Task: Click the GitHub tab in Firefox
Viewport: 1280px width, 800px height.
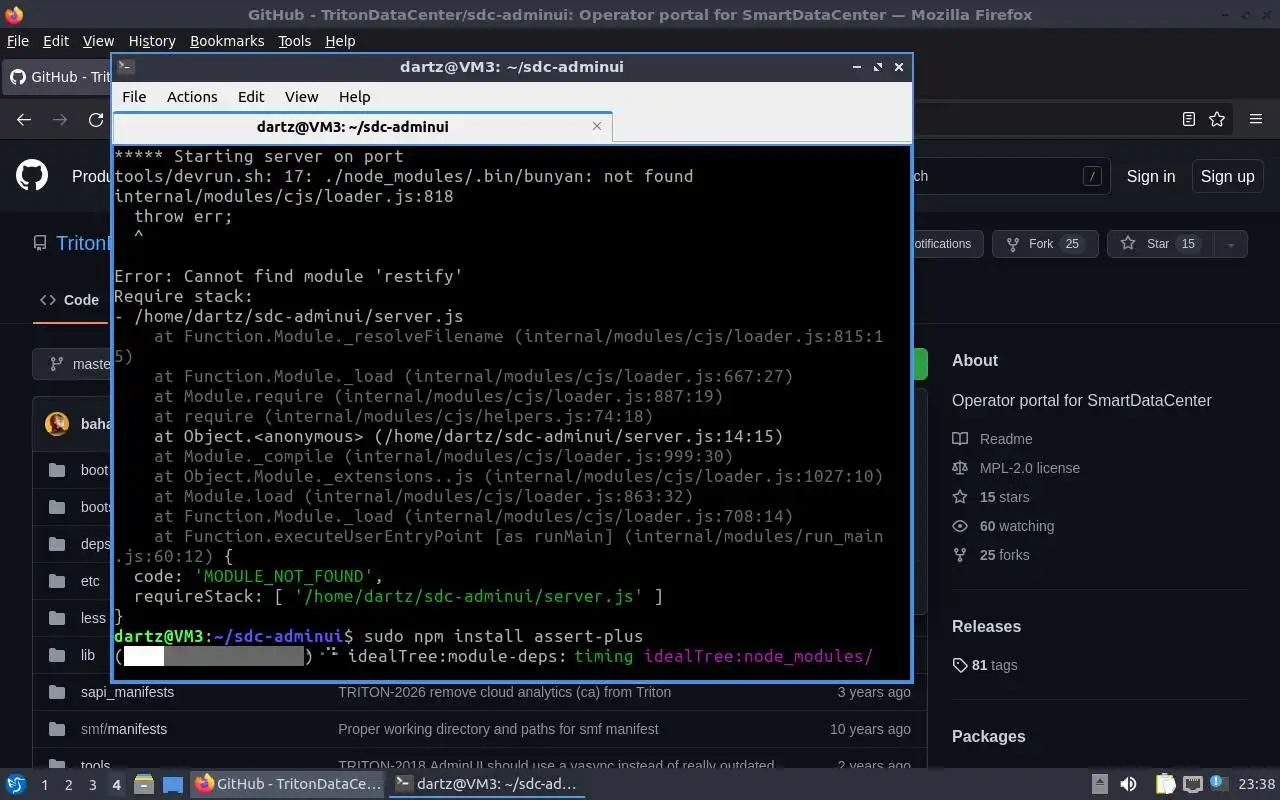Action: pyautogui.click(x=58, y=77)
